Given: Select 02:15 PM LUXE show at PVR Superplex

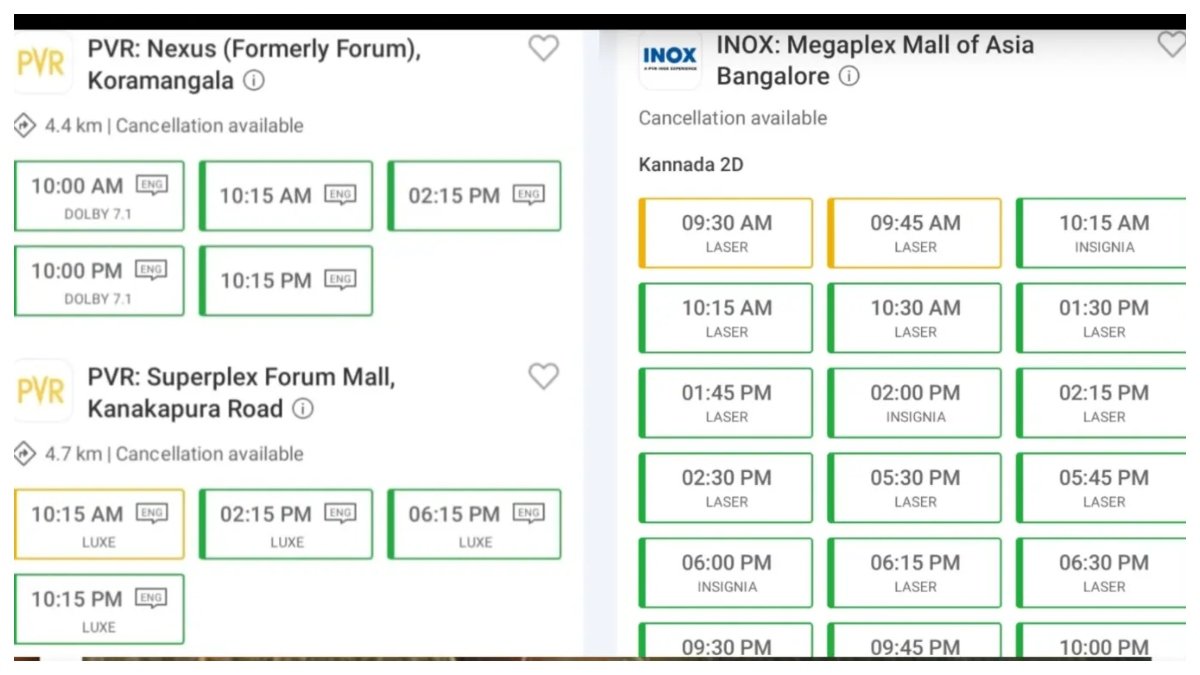Looking at the screenshot, I should pyautogui.click(x=286, y=524).
